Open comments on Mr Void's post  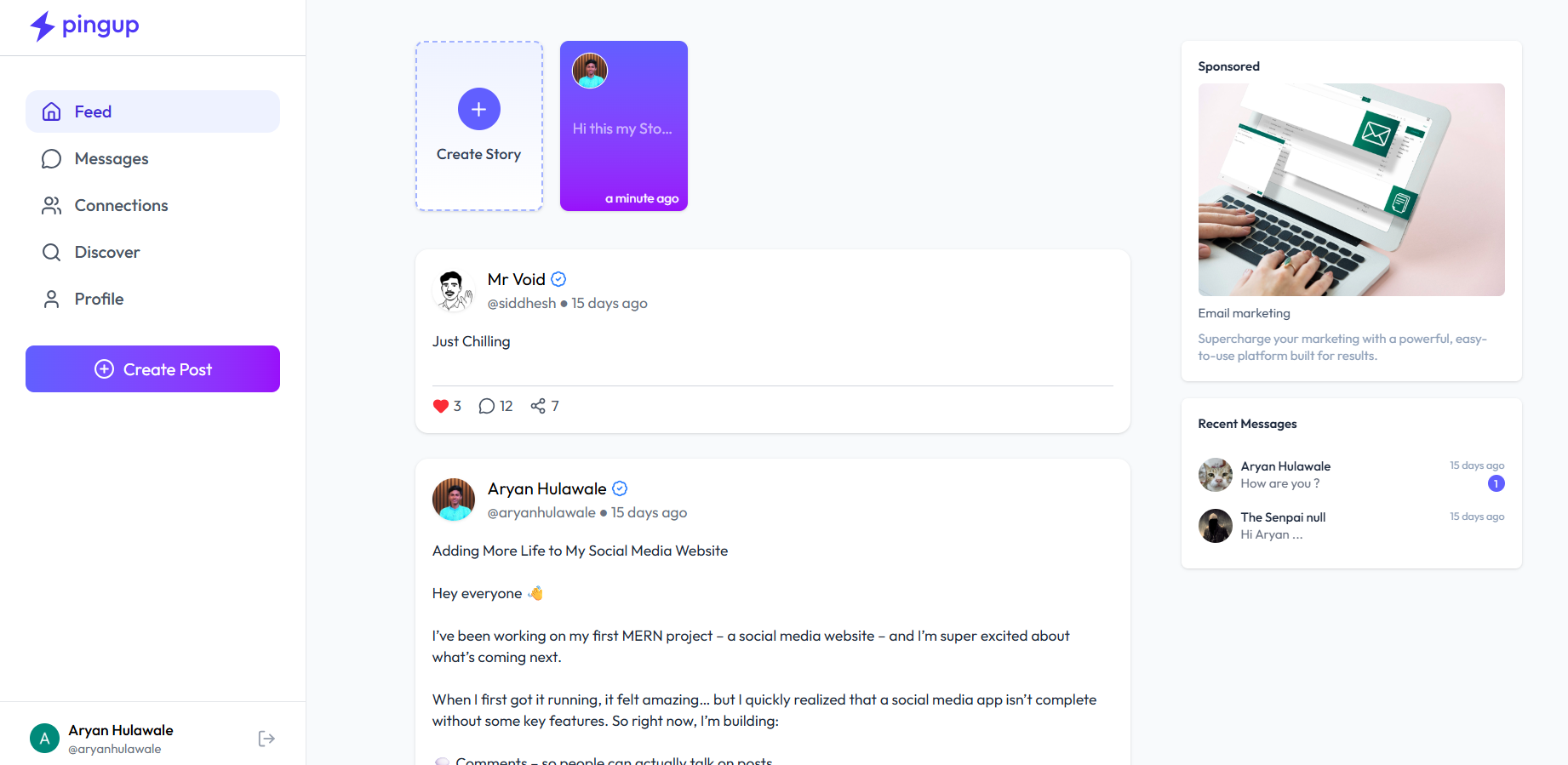487,406
